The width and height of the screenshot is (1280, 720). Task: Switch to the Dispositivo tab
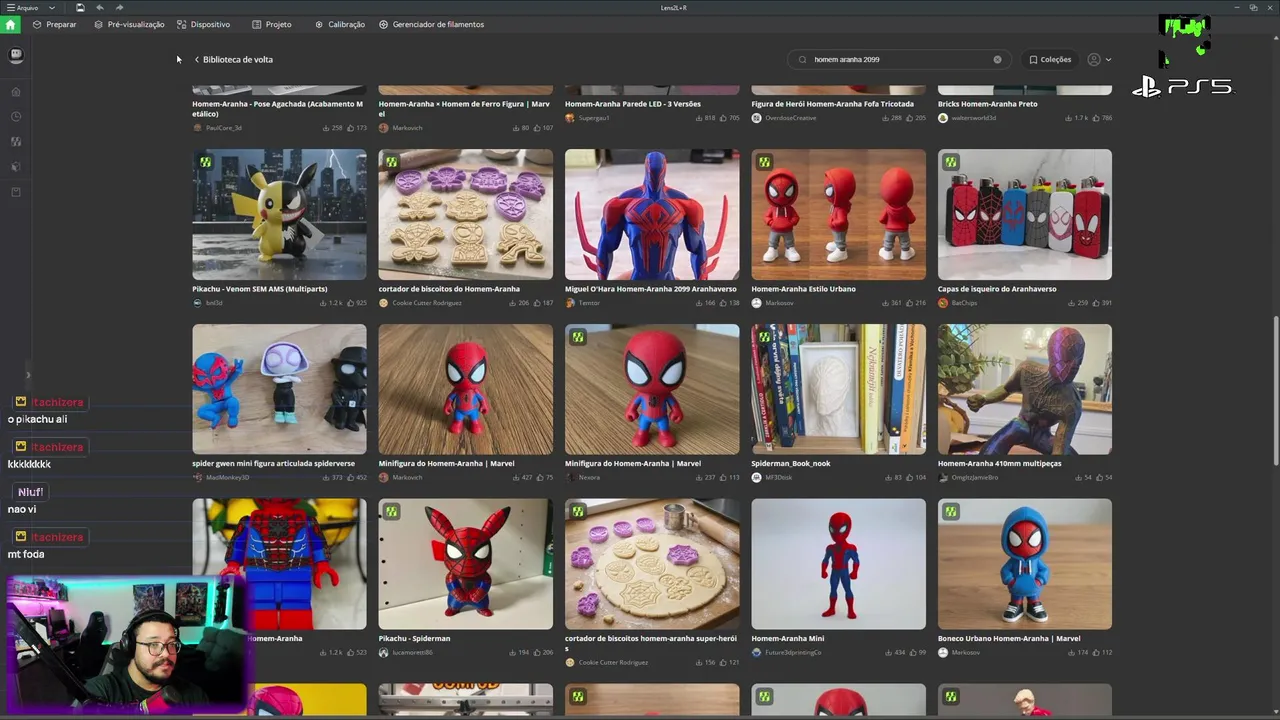(203, 24)
